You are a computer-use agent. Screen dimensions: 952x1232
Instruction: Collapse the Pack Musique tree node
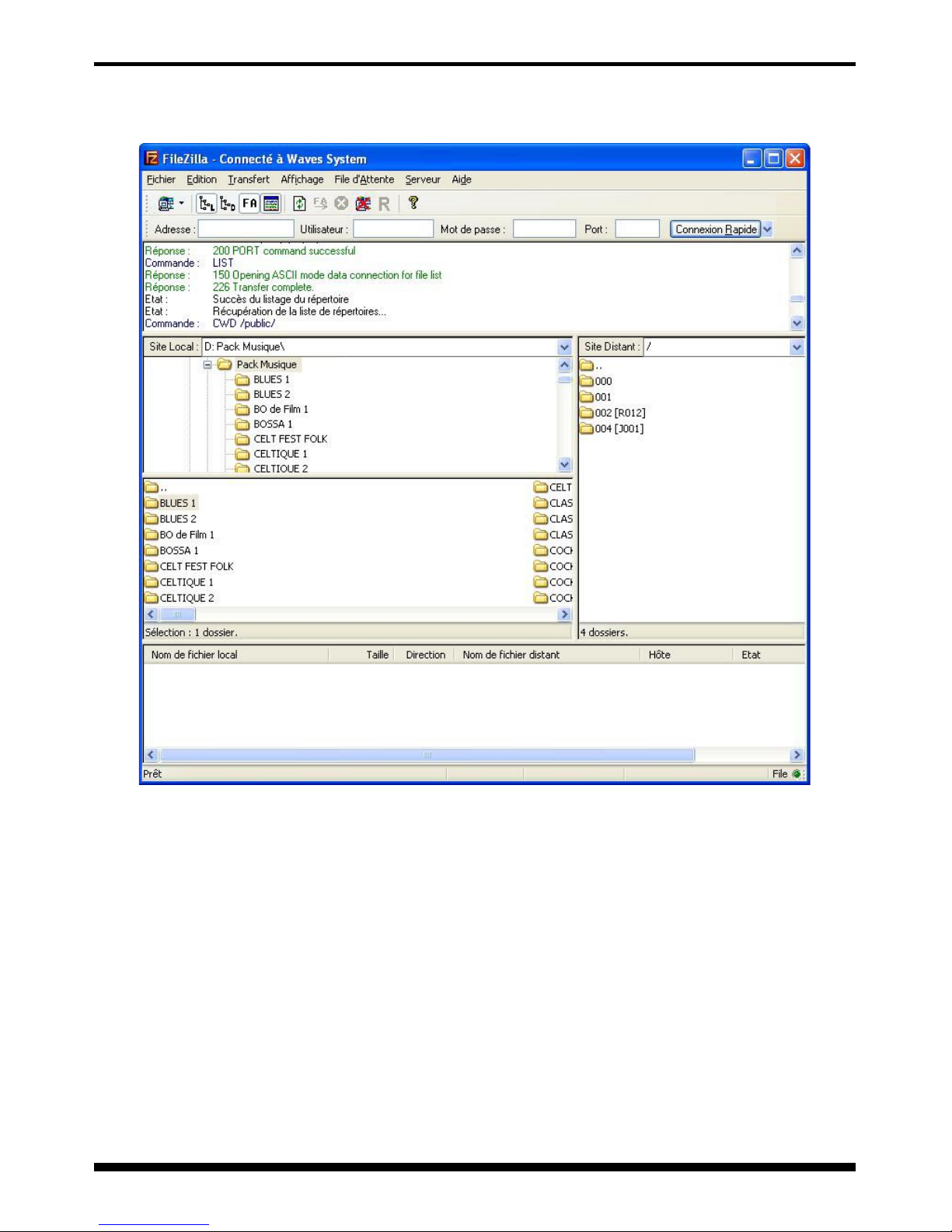point(207,365)
